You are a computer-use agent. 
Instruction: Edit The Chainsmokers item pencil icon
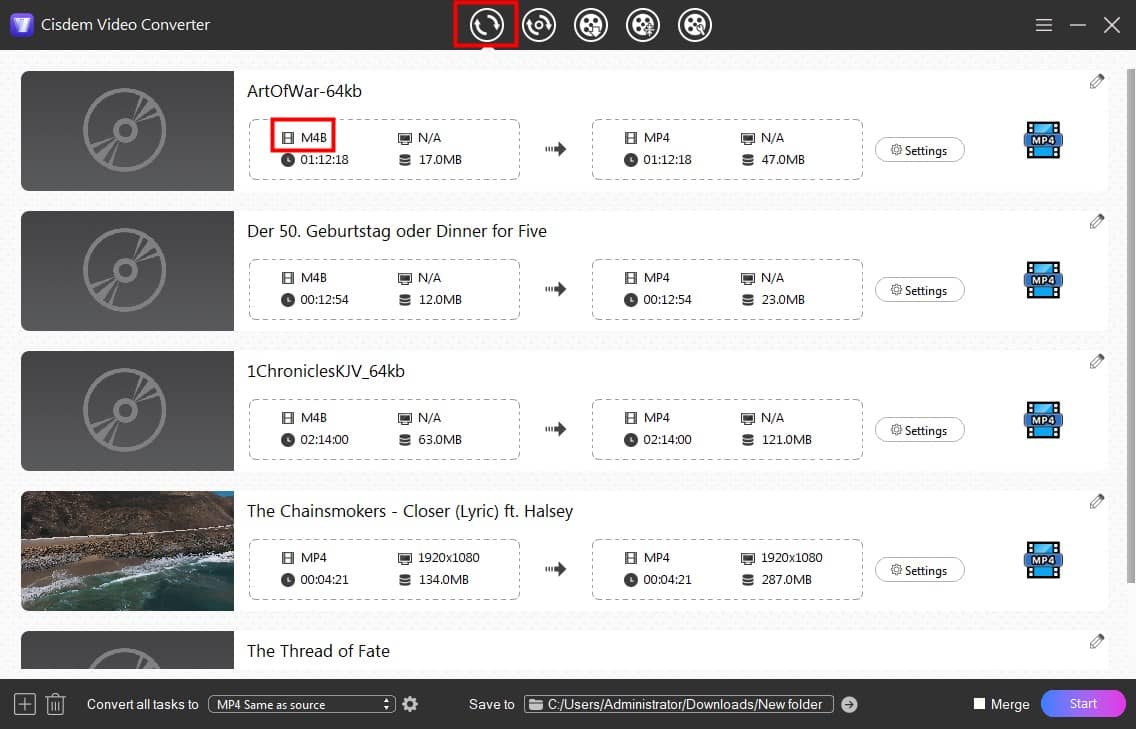[x=1096, y=501]
